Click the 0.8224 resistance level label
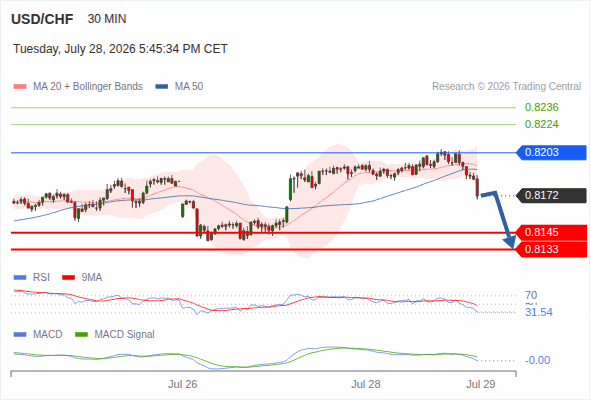 [541, 124]
